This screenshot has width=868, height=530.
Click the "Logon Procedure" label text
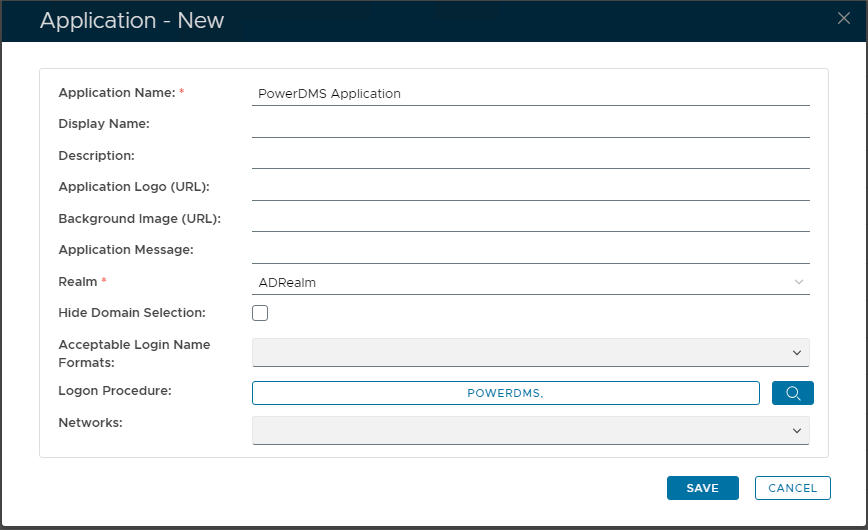pos(115,391)
